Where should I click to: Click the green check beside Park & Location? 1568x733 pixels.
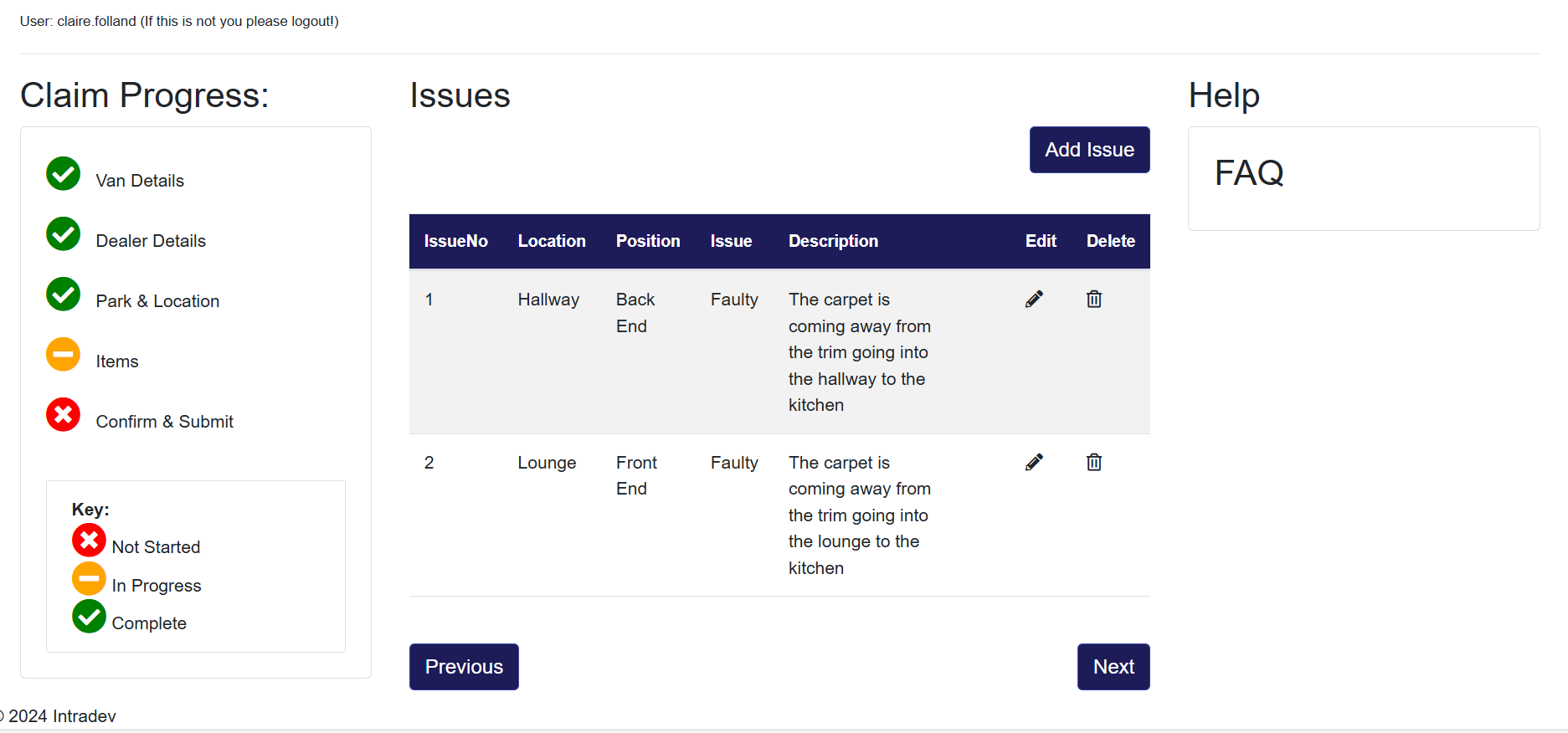[x=64, y=295]
